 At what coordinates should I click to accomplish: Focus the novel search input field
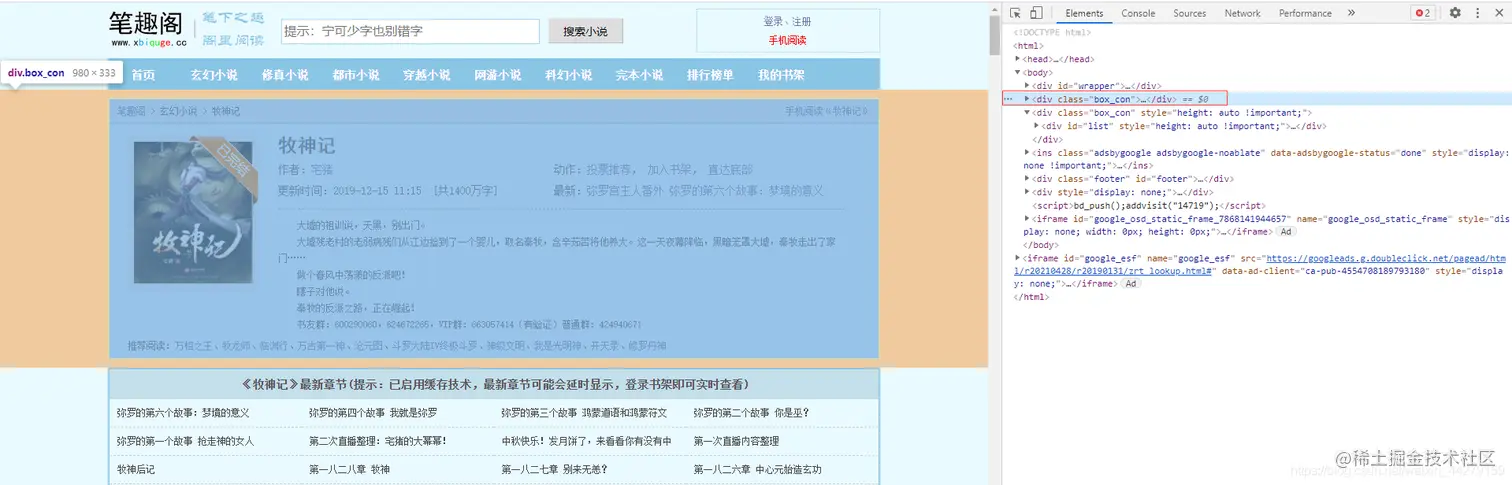(x=411, y=31)
